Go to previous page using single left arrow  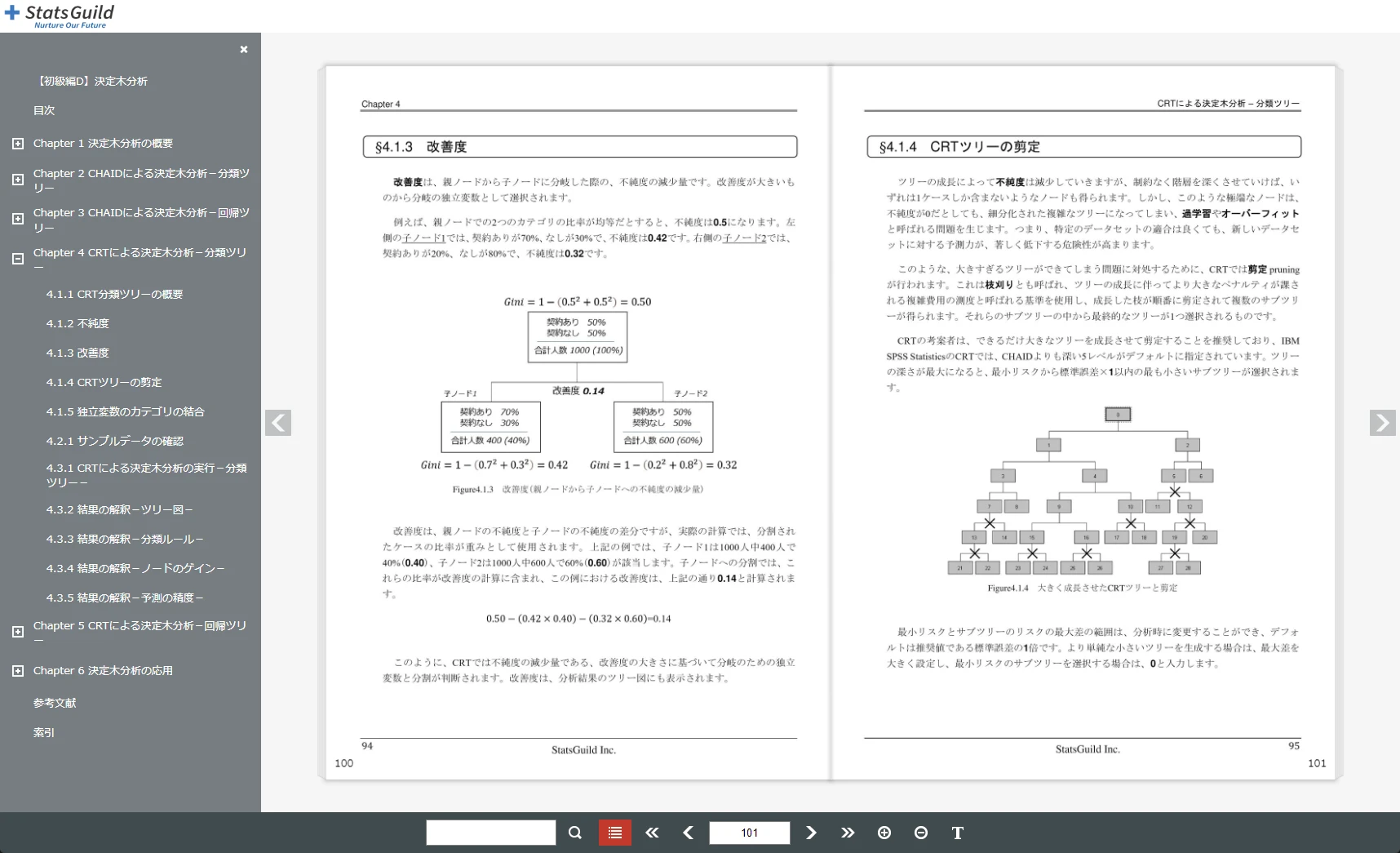(x=689, y=833)
